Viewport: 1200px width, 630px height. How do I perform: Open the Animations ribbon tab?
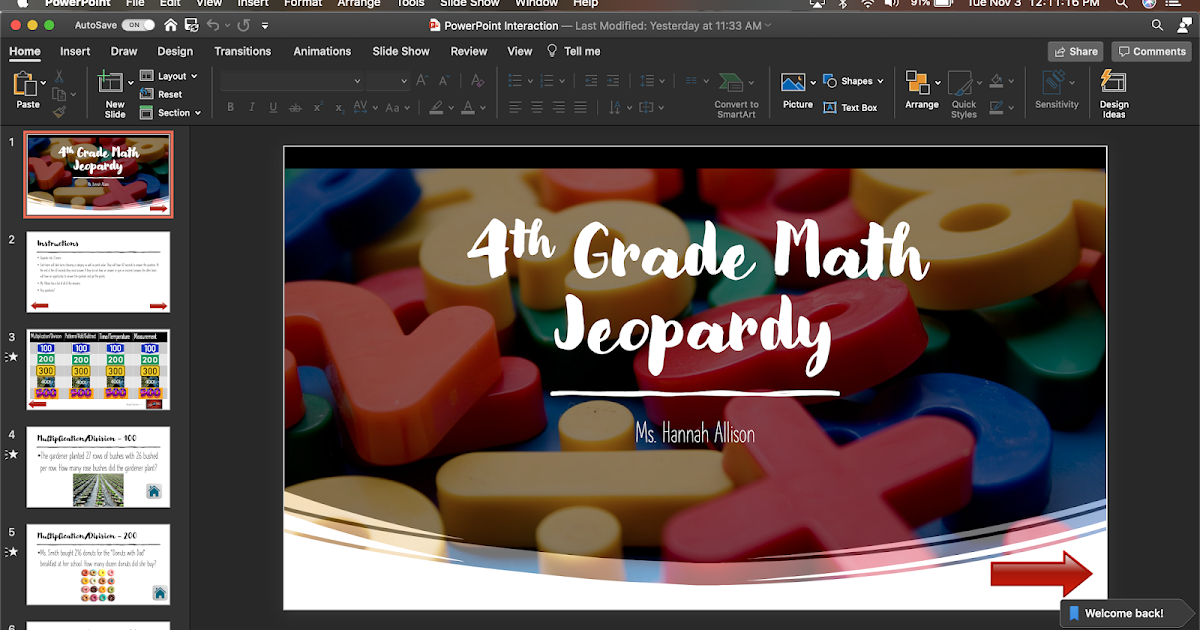[x=322, y=51]
